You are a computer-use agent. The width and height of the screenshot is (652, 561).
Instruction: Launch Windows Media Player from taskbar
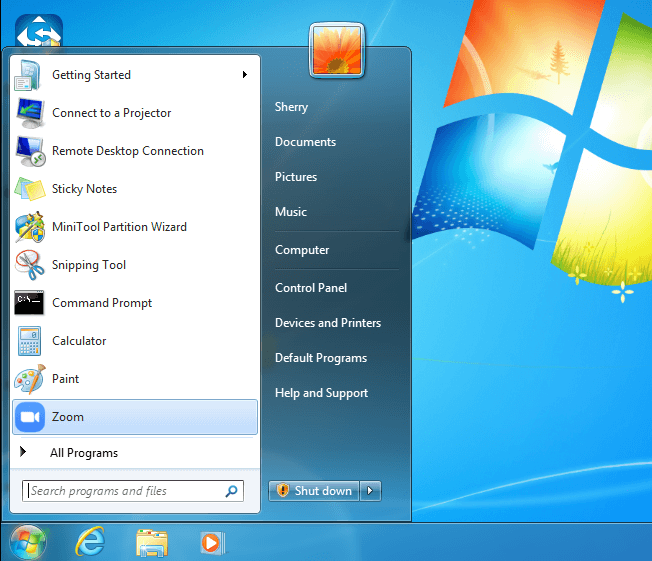tap(212, 543)
